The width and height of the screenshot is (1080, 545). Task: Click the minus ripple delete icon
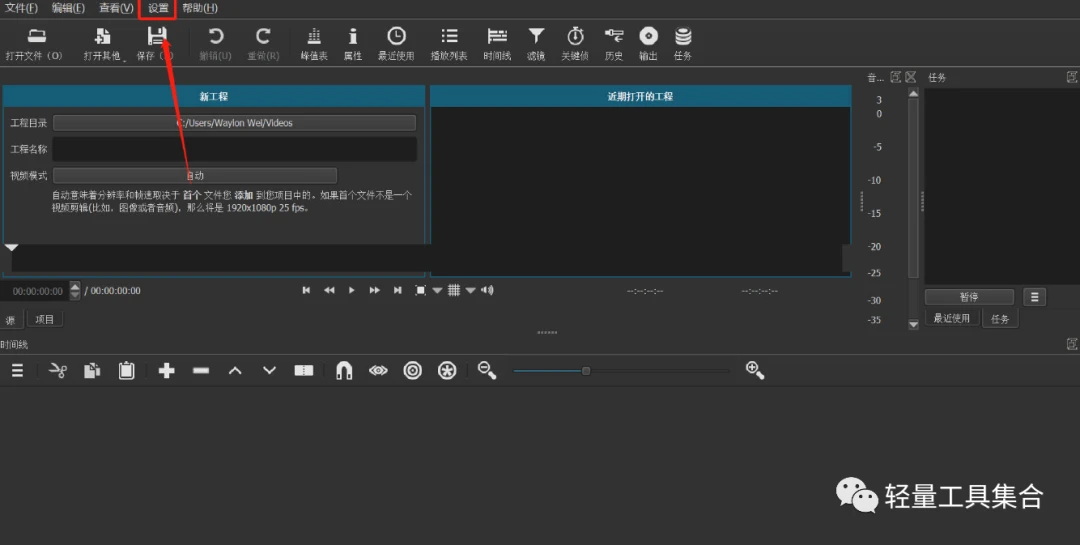tap(201, 371)
